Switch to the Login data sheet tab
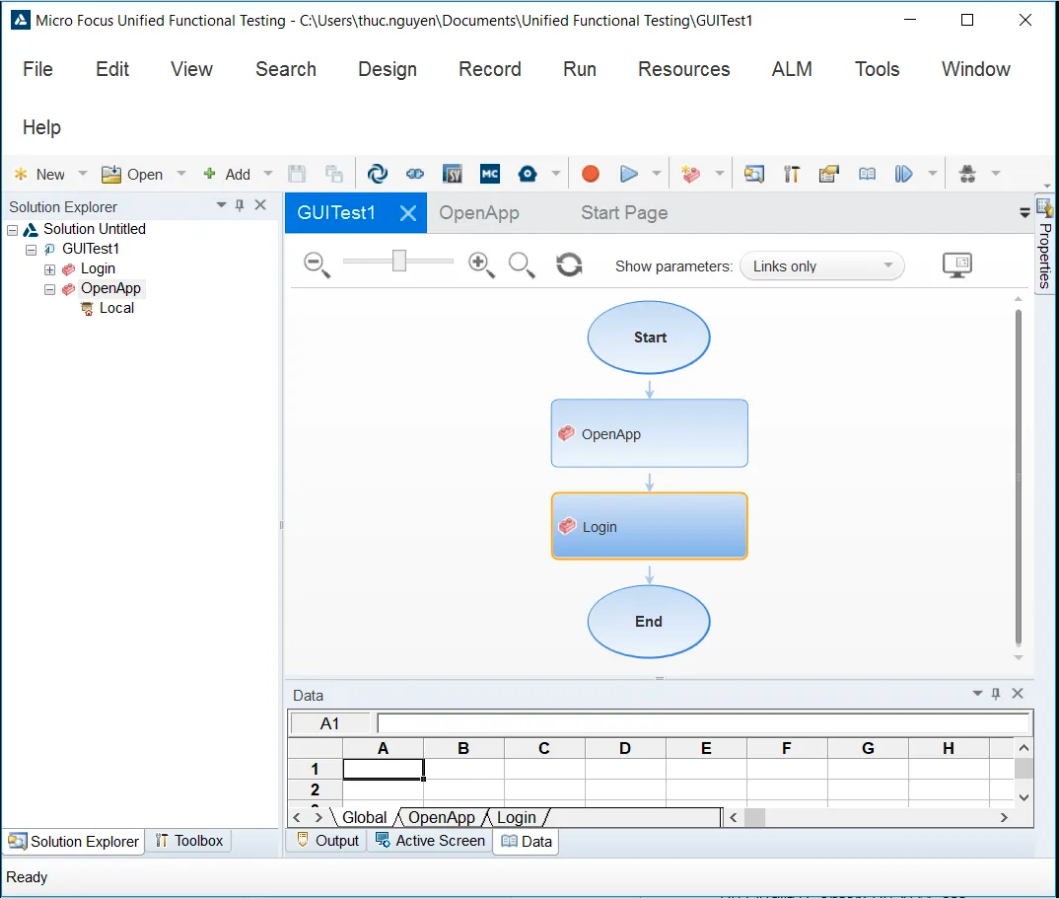 (516, 817)
